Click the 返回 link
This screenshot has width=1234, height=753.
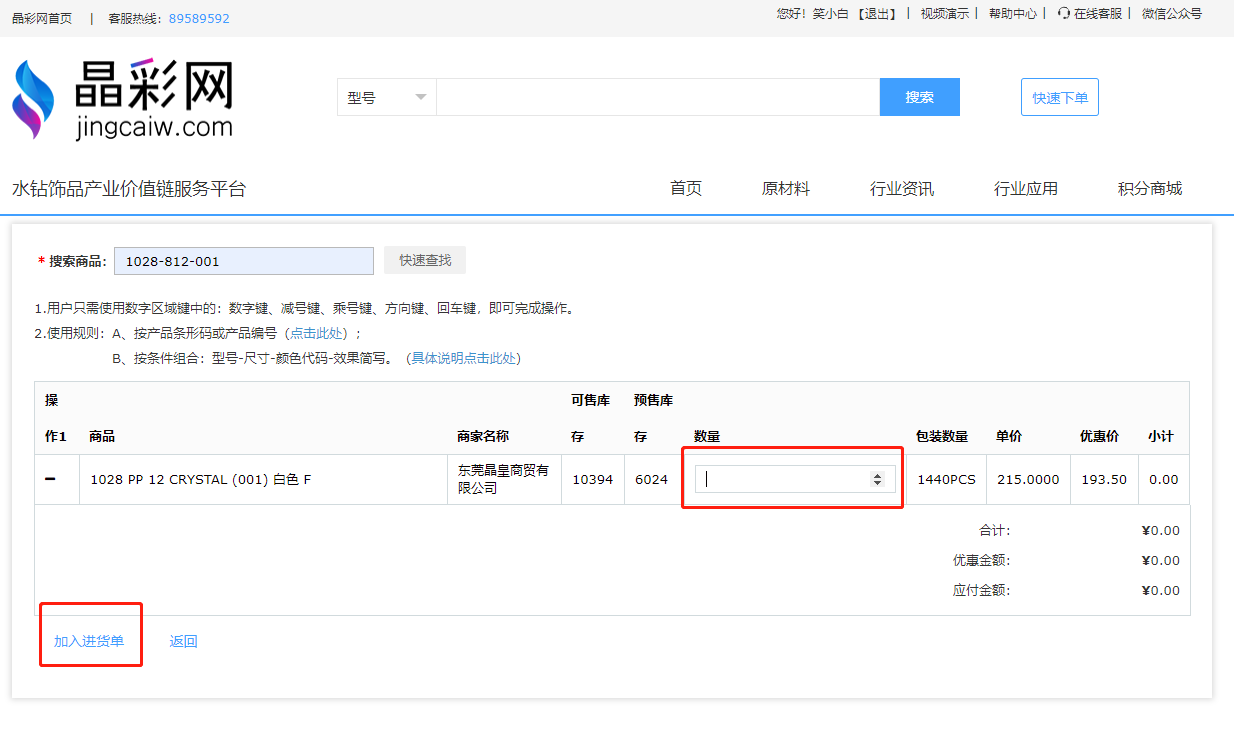tap(183, 641)
